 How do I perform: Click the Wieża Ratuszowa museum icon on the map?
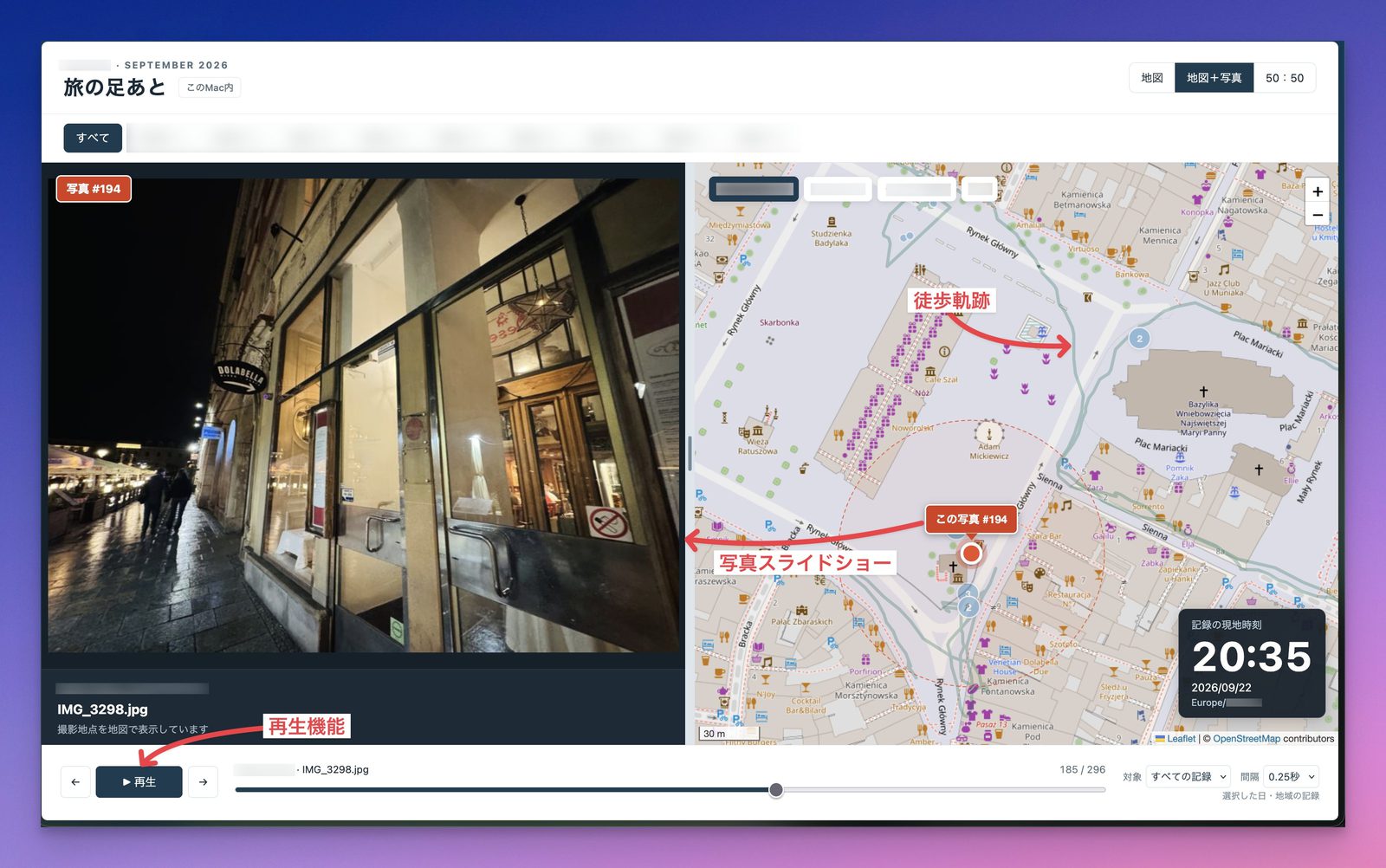coord(757,431)
